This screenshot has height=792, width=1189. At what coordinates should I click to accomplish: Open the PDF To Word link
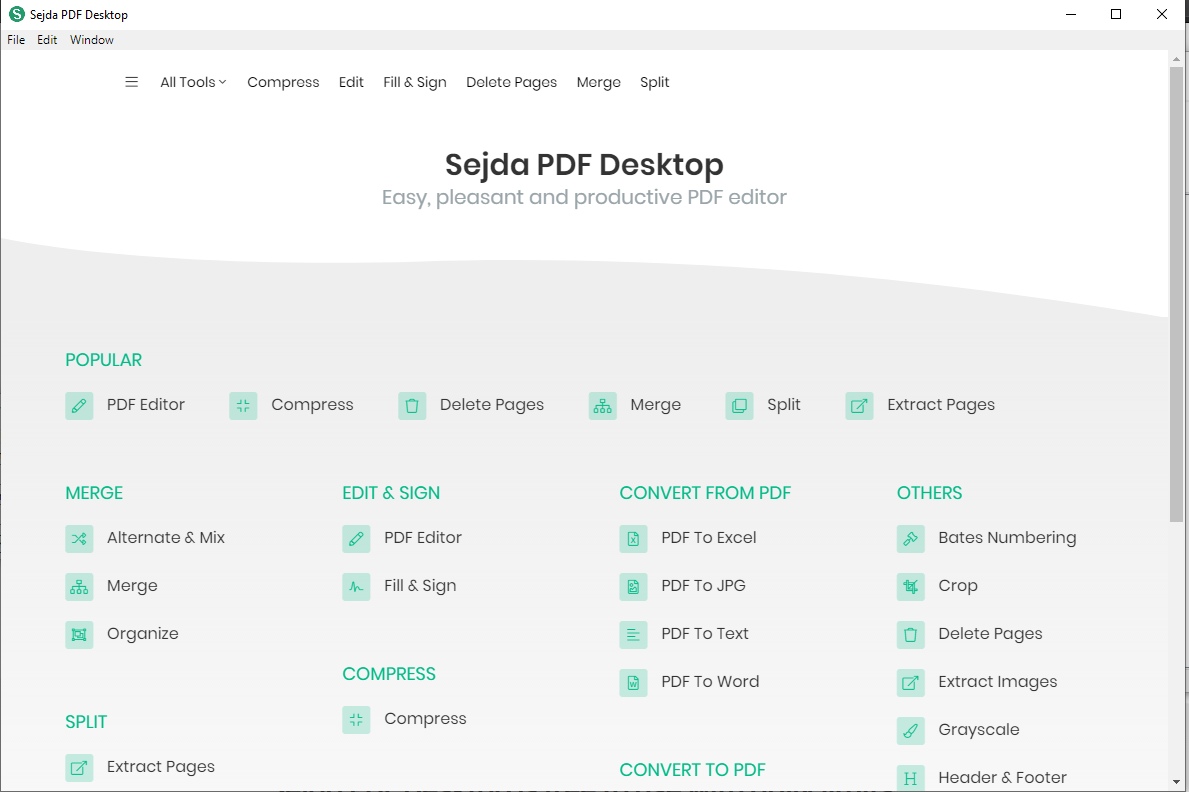(711, 681)
